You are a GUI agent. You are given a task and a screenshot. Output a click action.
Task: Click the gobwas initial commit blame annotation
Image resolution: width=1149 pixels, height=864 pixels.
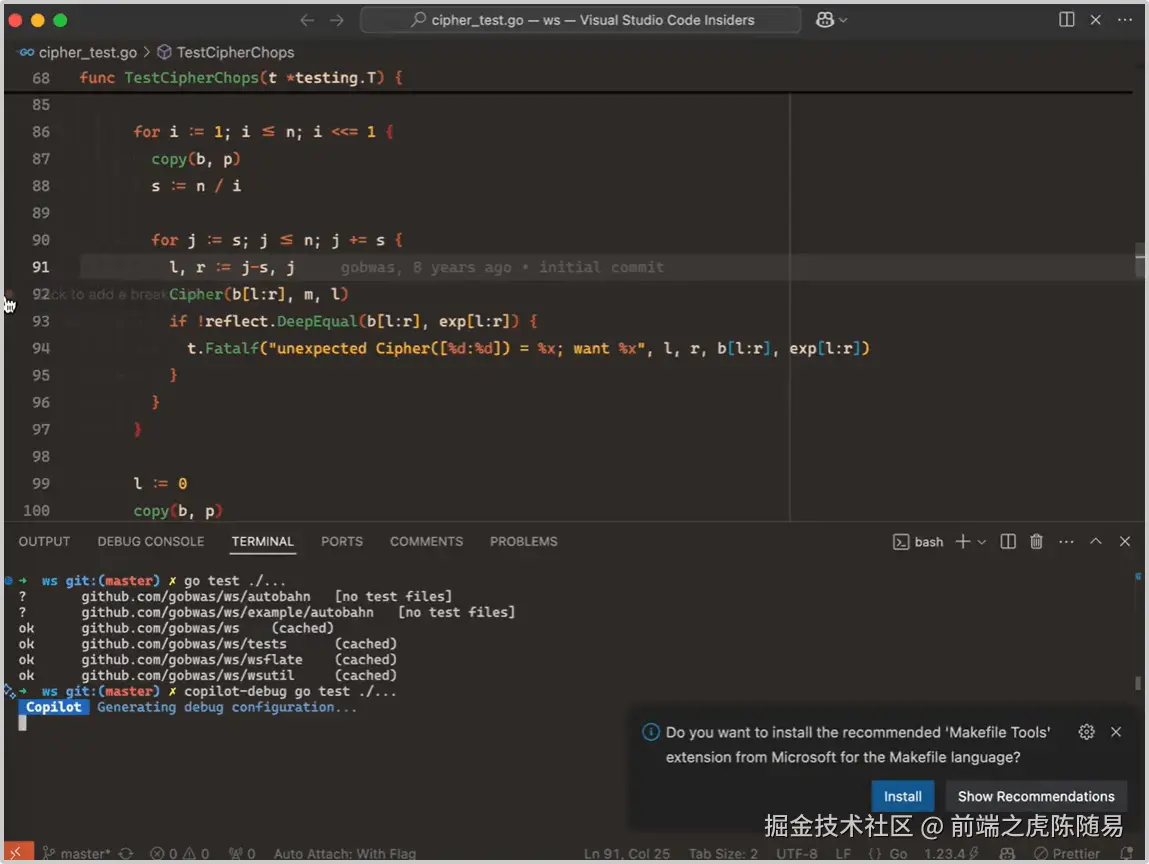[x=502, y=267]
